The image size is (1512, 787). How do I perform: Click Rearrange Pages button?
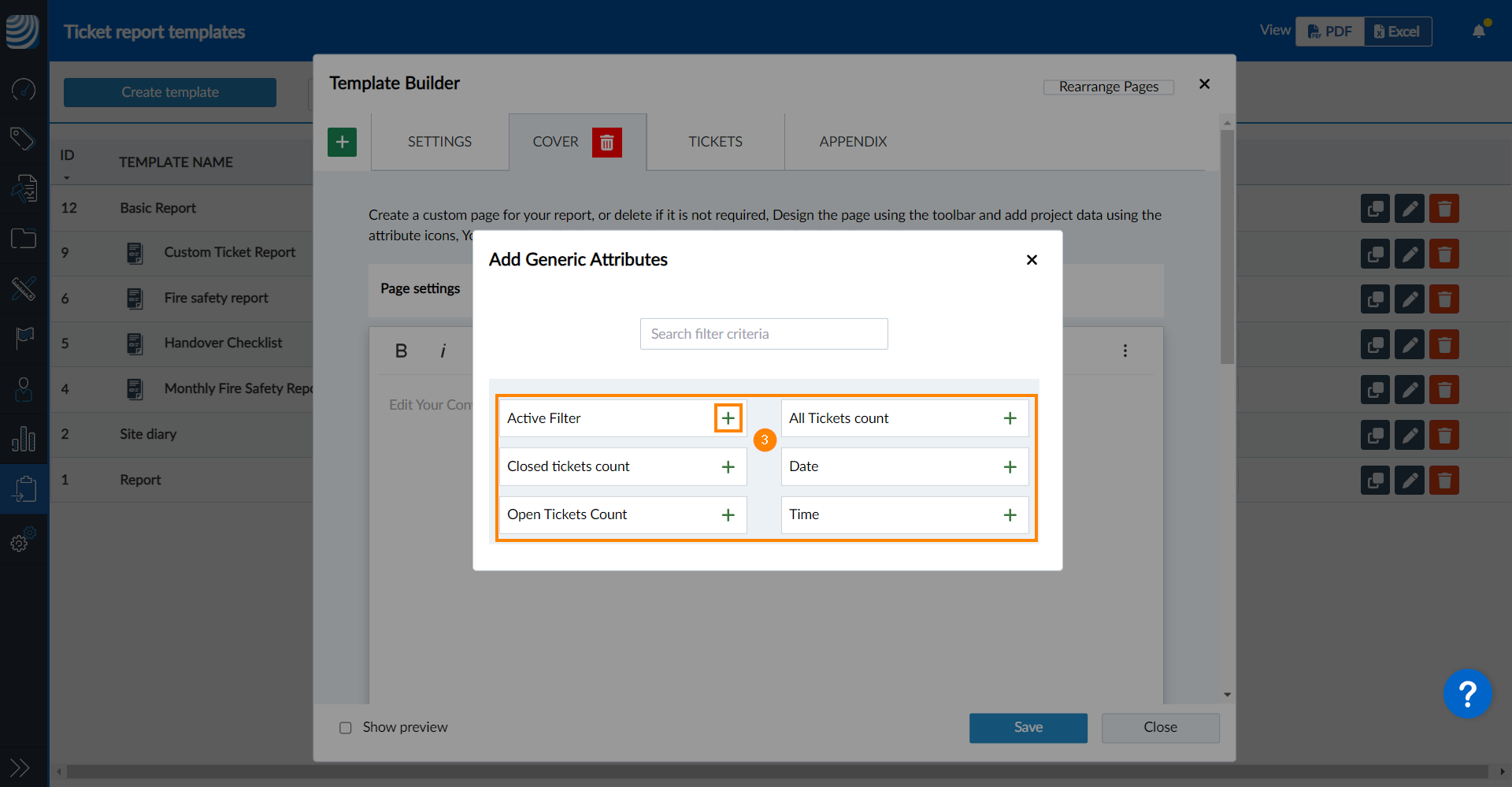coord(1109,87)
